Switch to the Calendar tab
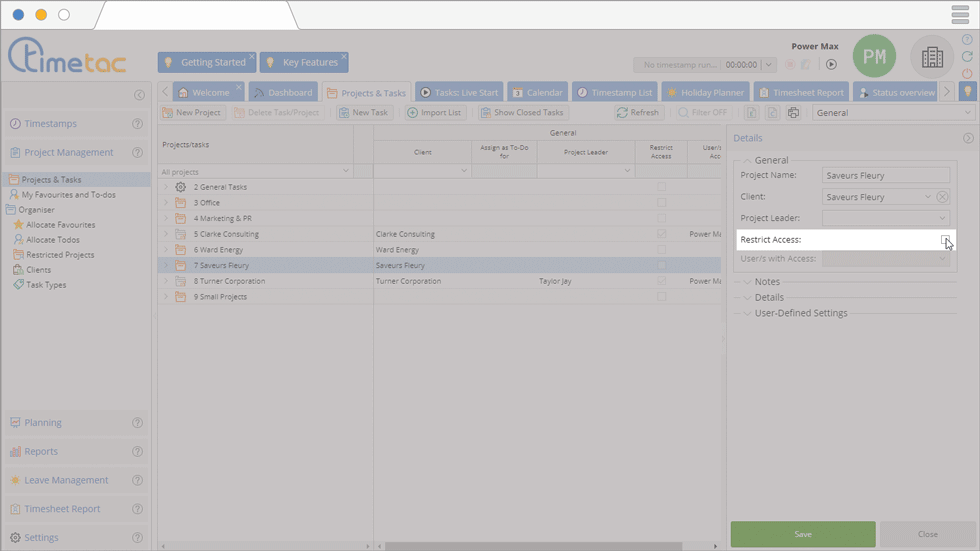This screenshot has height=551, width=980. point(537,92)
